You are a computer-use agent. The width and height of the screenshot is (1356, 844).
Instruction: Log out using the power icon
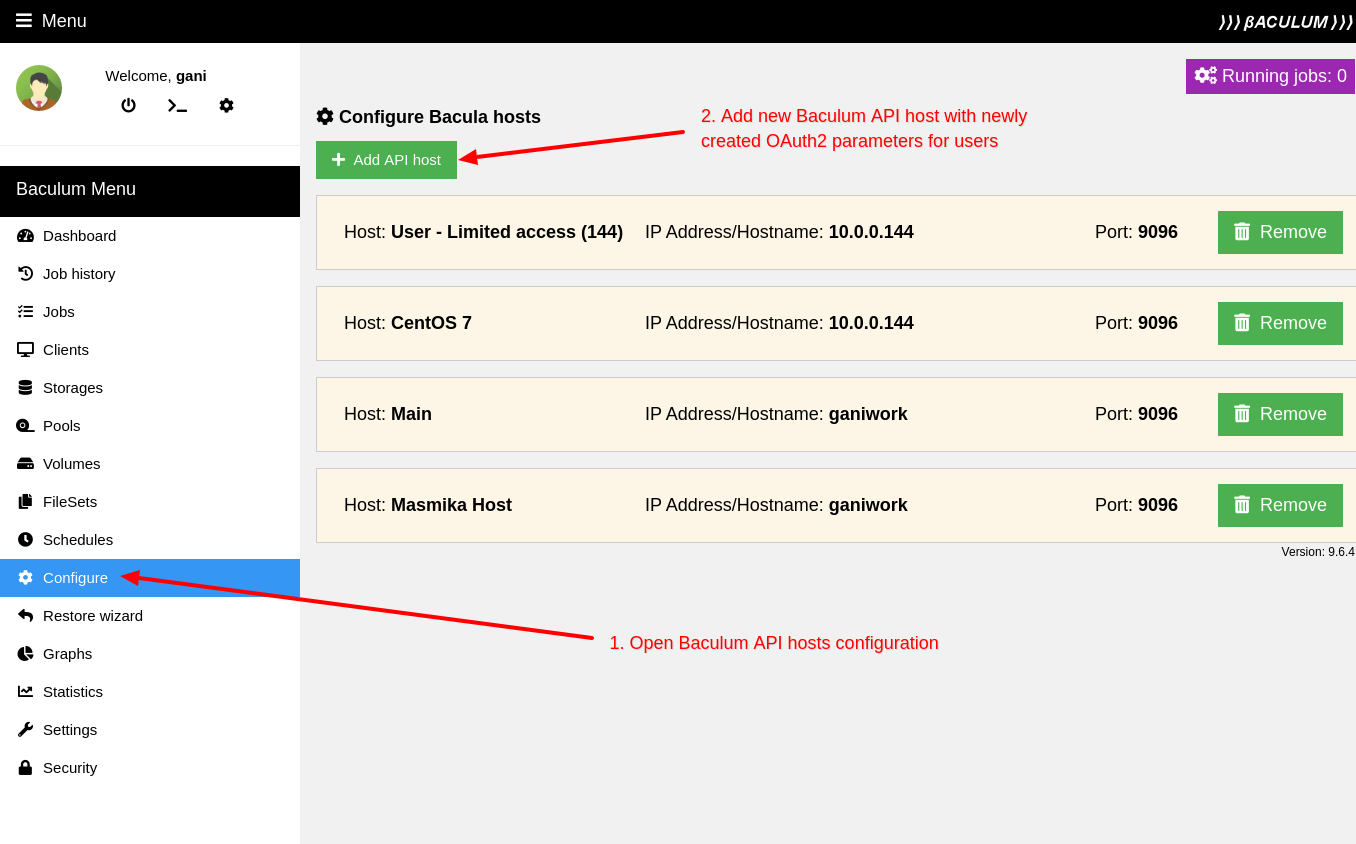128,105
